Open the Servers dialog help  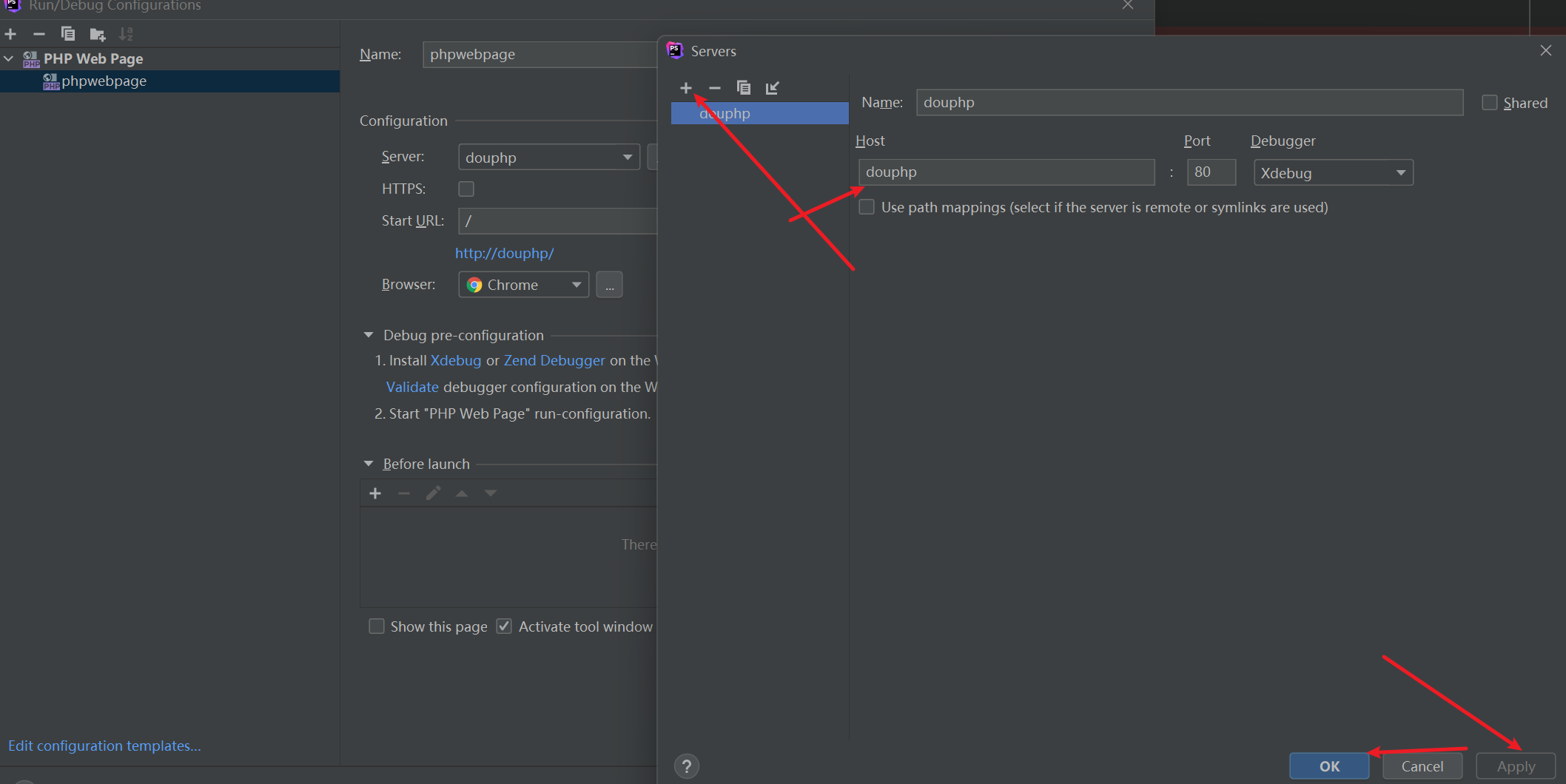tap(687, 766)
